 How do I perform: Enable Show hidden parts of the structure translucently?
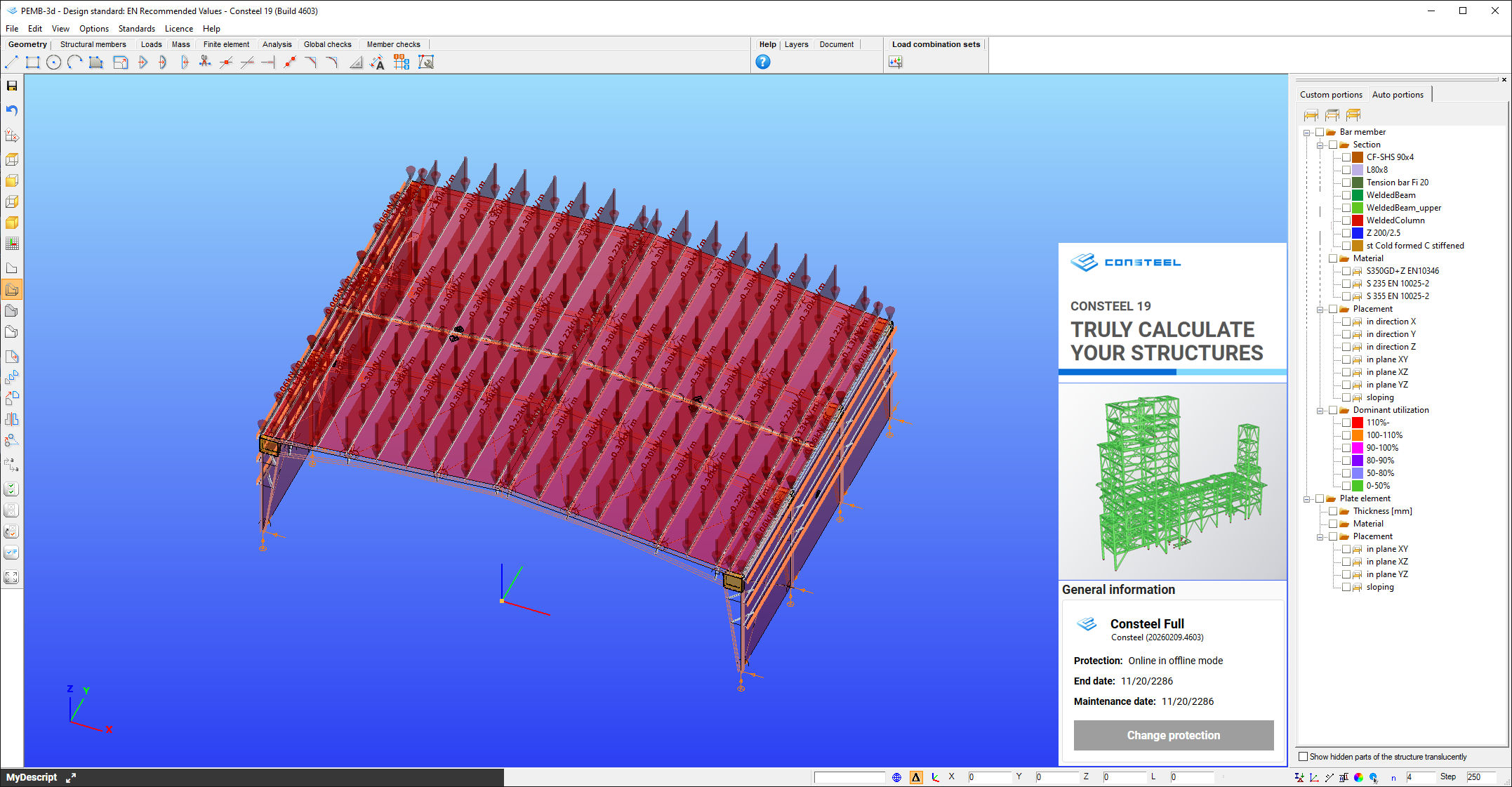pyautogui.click(x=1303, y=756)
